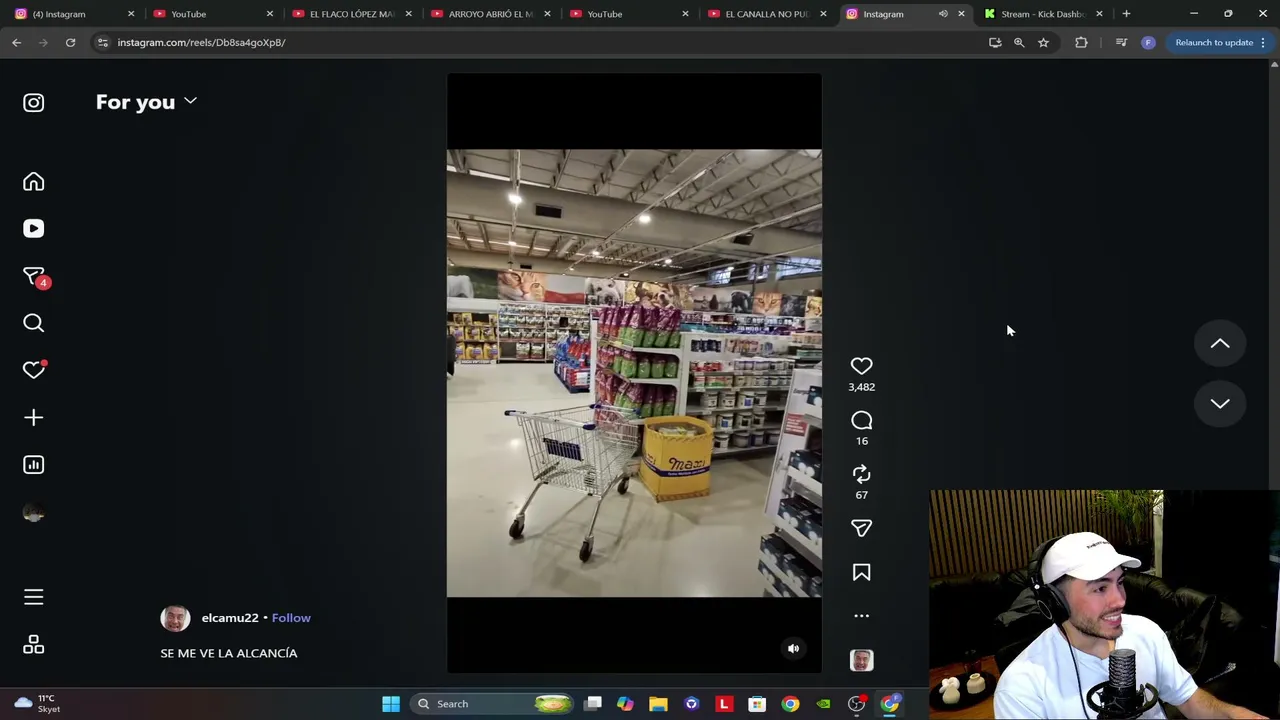Image resolution: width=1280 pixels, height=720 pixels.
Task: Open the More hamburger menu
Action: pyautogui.click(x=33, y=597)
